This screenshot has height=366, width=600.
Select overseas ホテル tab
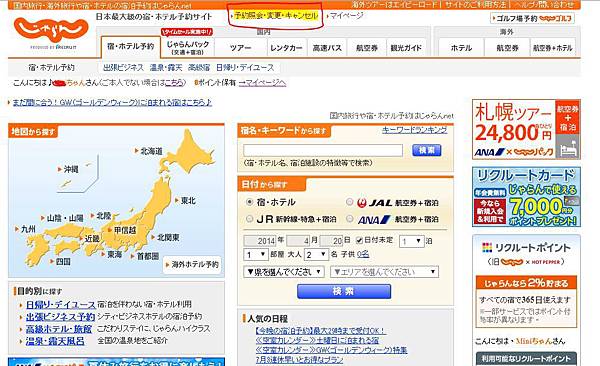click(461, 48)
